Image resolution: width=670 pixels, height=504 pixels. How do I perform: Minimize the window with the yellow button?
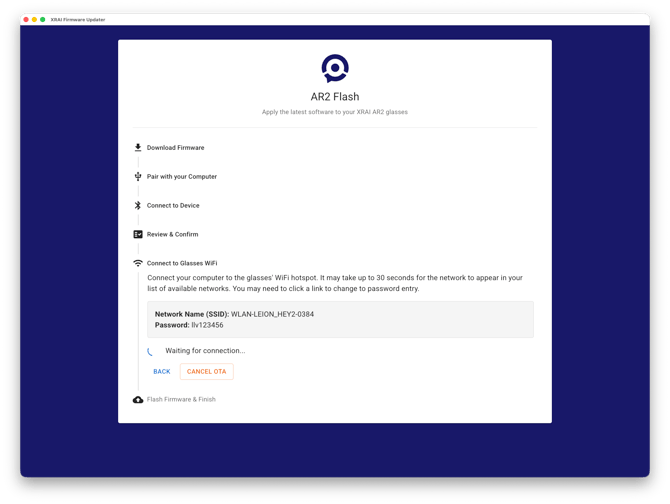(34, 20)
